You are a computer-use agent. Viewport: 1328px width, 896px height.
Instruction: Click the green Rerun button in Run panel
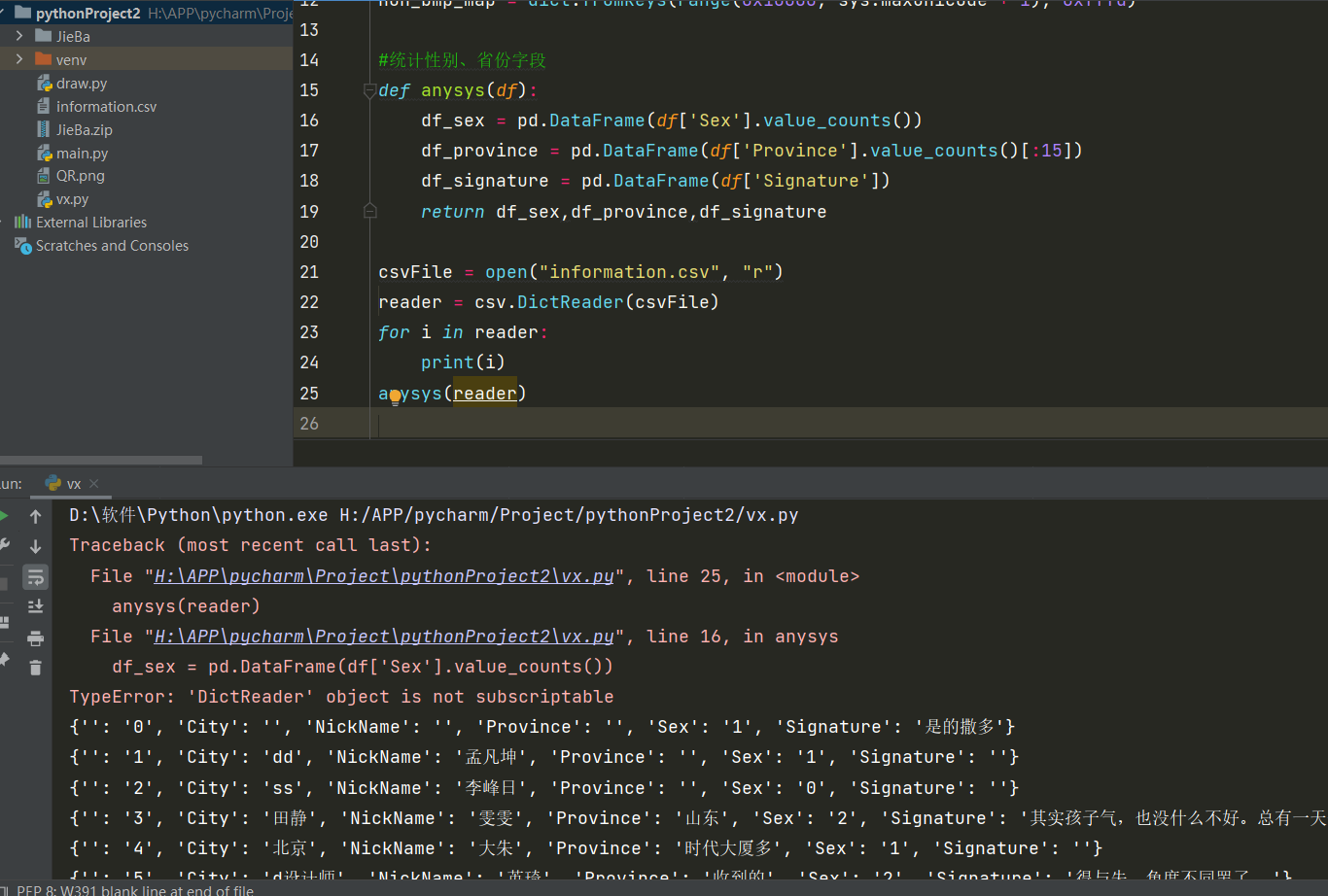click(x=4, y=516)
